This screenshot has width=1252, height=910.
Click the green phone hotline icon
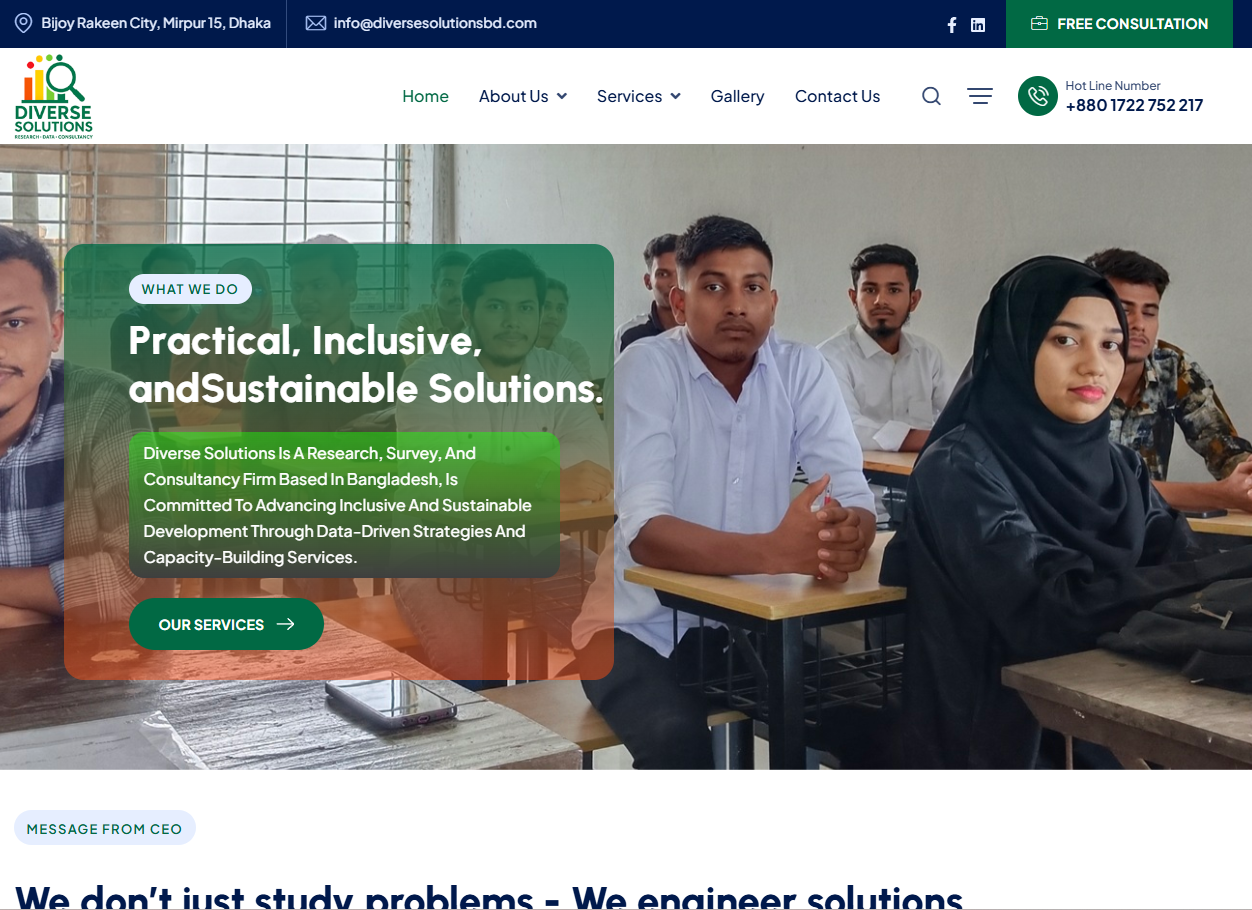coord(1038,96)
